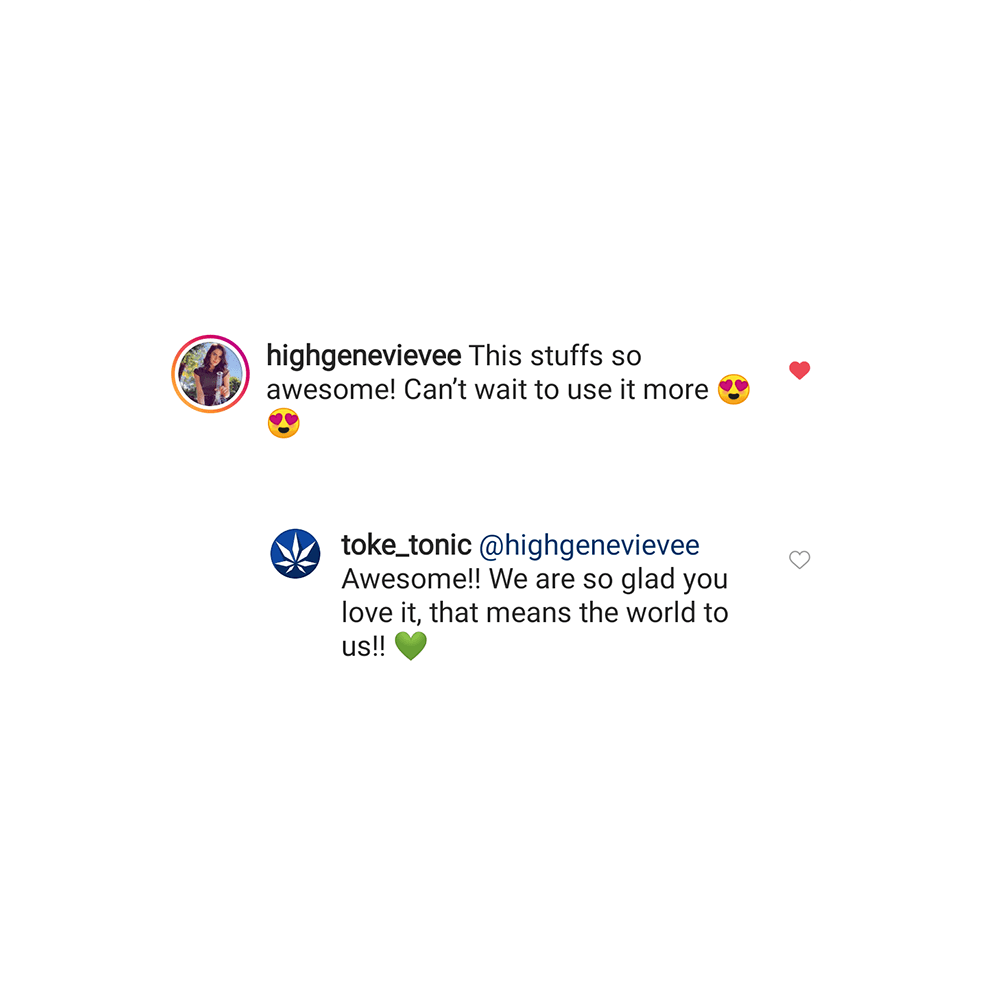This screenshot has width=1000, height=1000.
Task: Click the heart-eyes emoji on its own line
Action: 283,423
